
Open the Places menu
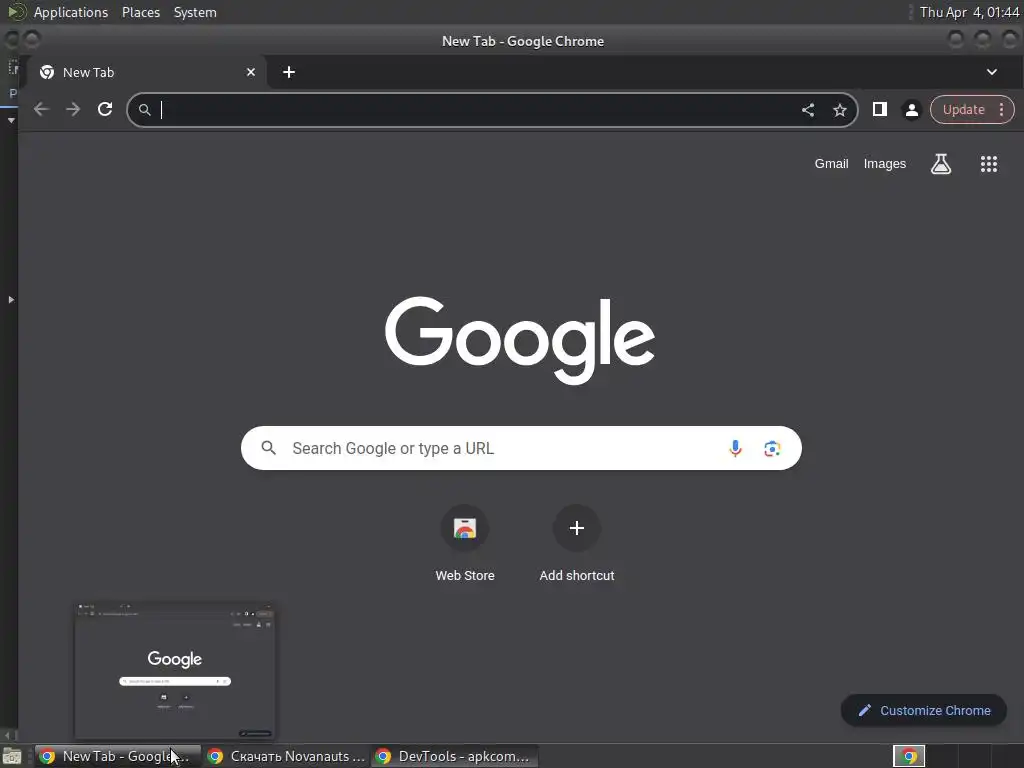[141, 12]
